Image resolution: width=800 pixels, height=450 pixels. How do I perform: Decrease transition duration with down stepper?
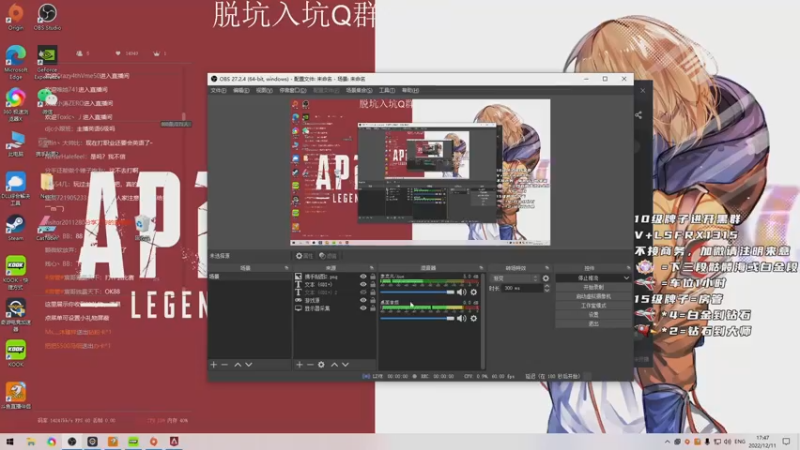pos(546,291)
